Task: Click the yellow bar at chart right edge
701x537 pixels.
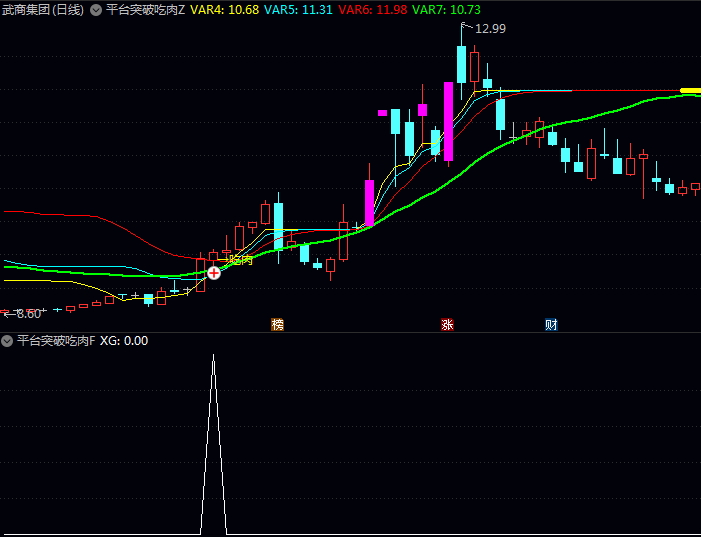Action: click(690, 91)
